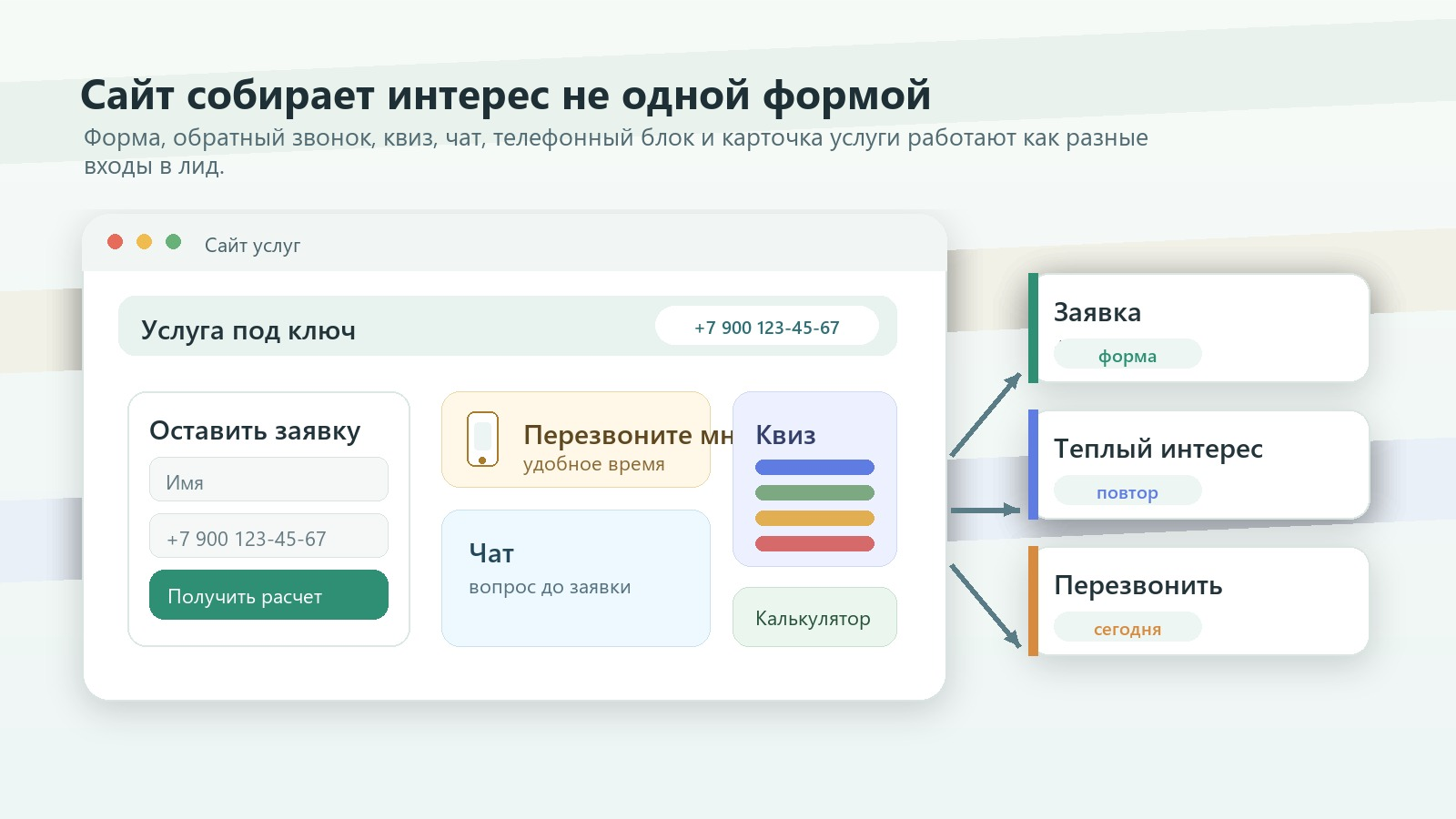The height and width of the screenshot is (819, 1456).
Task: Click the phone icon in callback card
Action: click(x=482, y=439)
